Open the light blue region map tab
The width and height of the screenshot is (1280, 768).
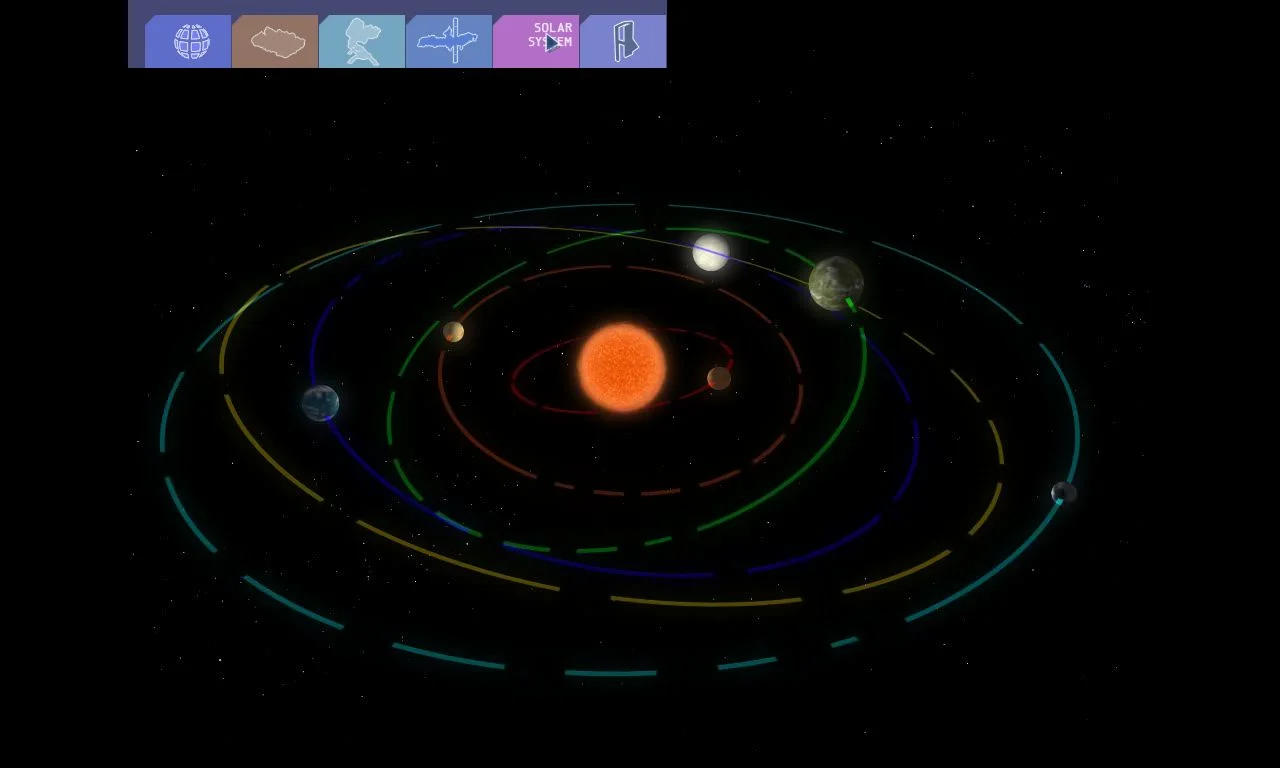point(362,42)
